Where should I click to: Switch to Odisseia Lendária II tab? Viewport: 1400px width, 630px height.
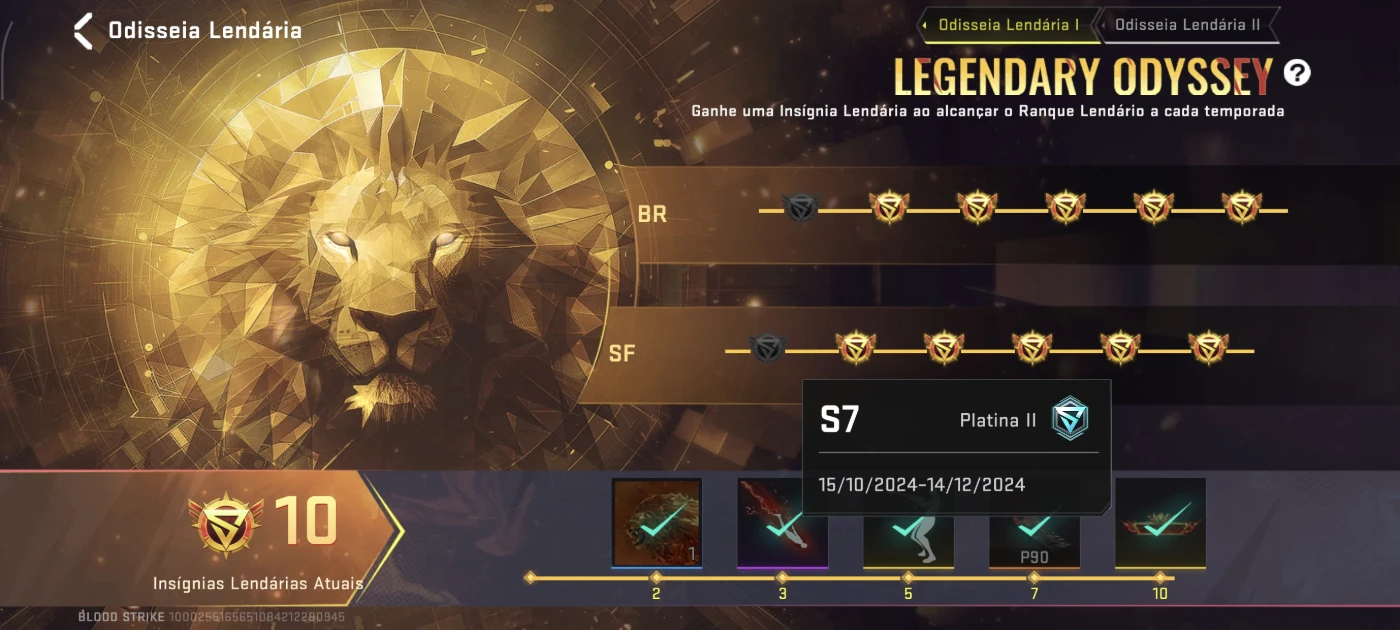point(1187,25)
